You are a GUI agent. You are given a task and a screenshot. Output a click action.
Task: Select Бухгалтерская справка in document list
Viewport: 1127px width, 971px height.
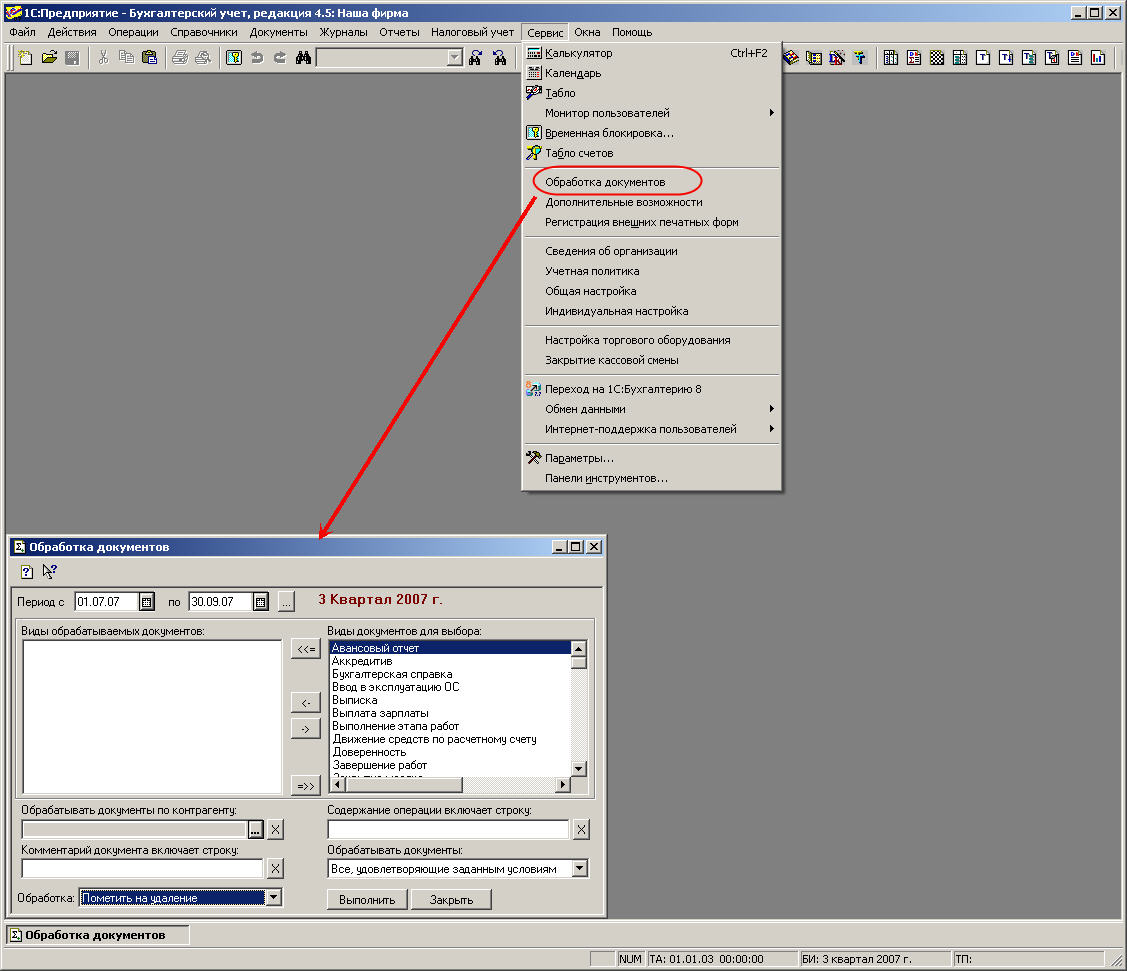coord(392,674)
